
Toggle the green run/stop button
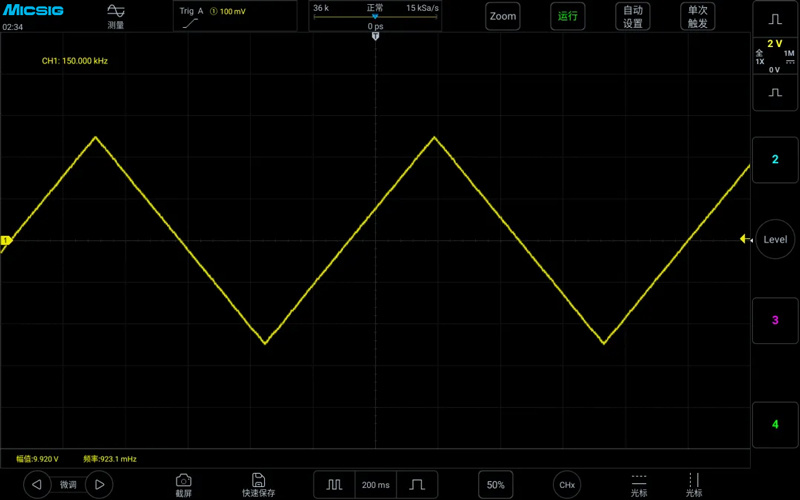point(567,16)
